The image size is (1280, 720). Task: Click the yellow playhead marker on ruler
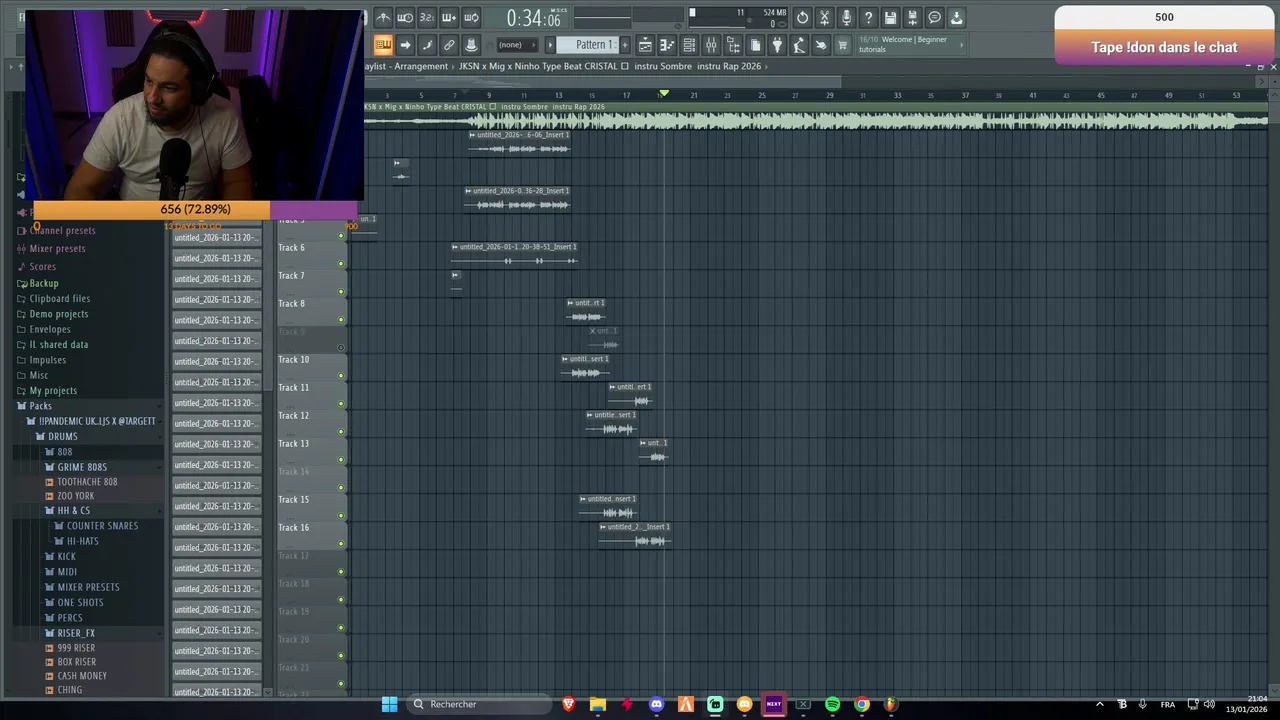pyautogui.click(x=663, y=94)
